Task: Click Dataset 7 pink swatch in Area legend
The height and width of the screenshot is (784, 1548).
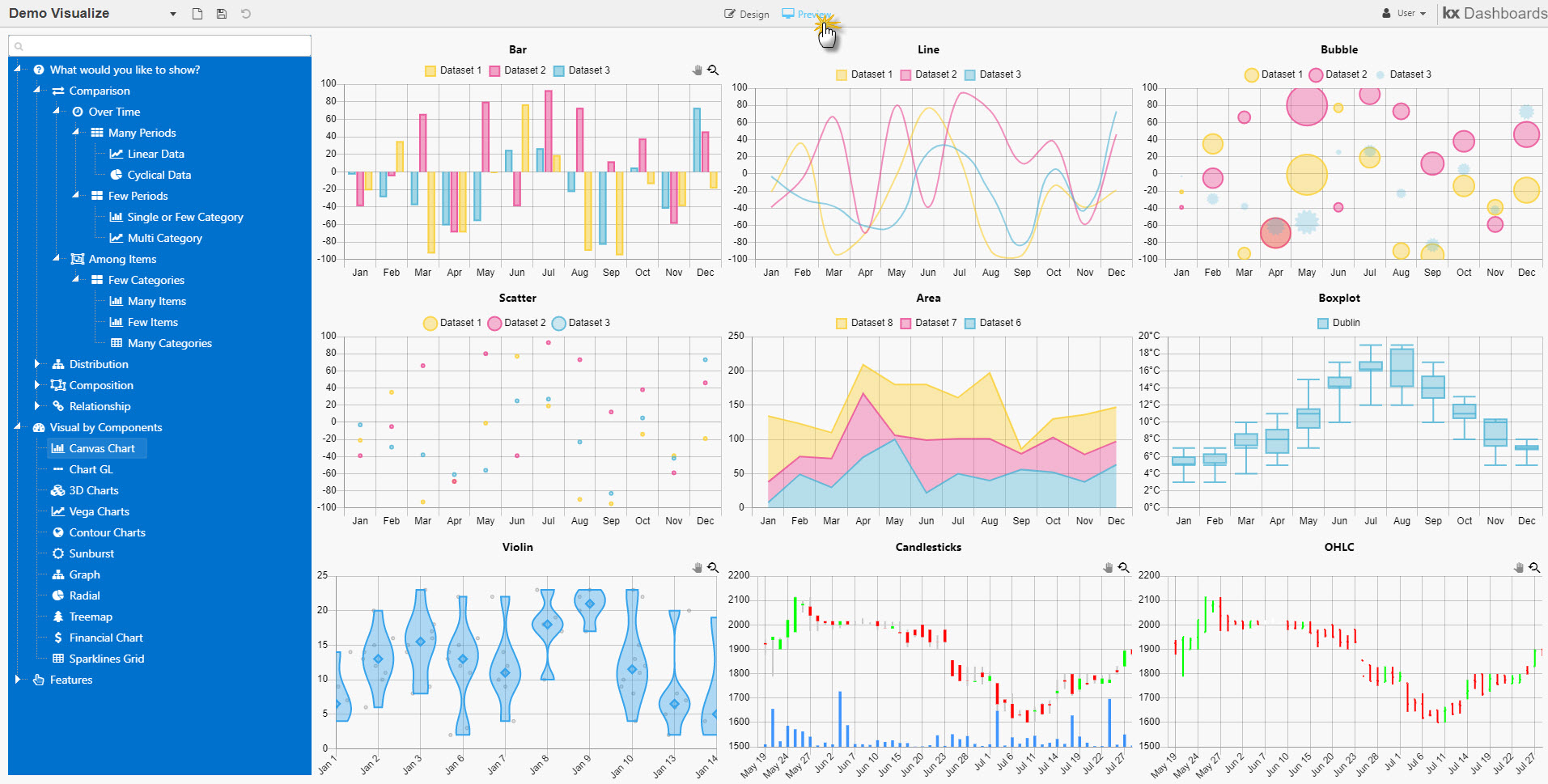Action: (906, 323)
